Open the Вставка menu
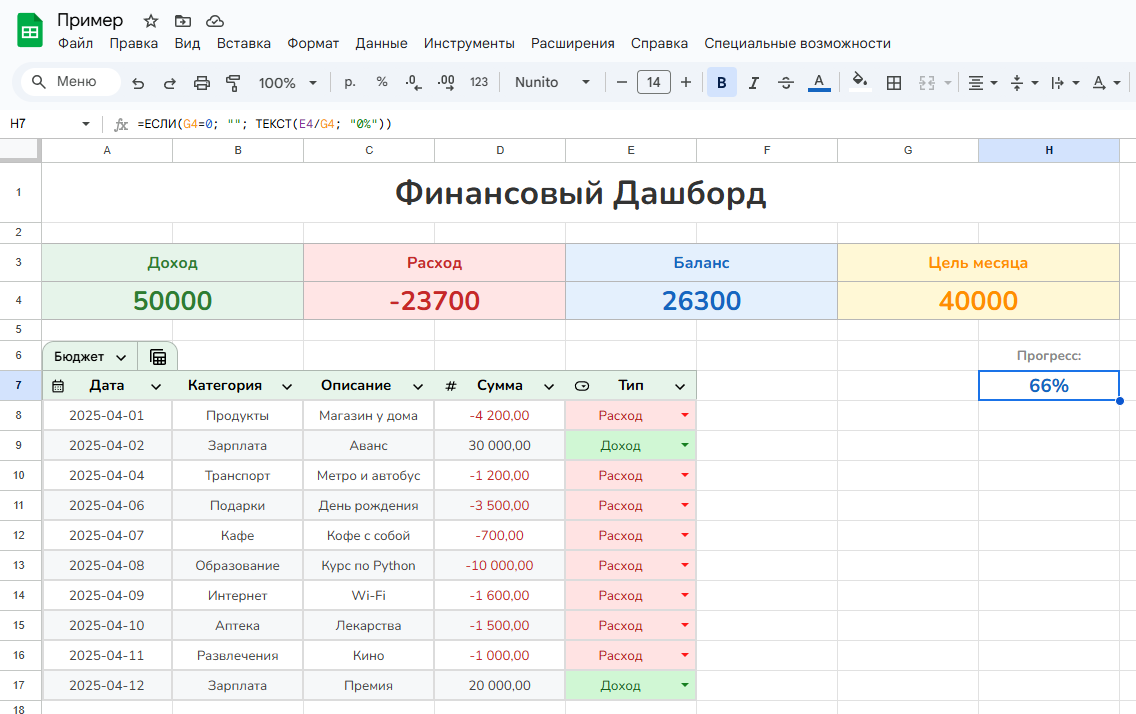Screen dimensions: 1136x714 coord(243,43)
